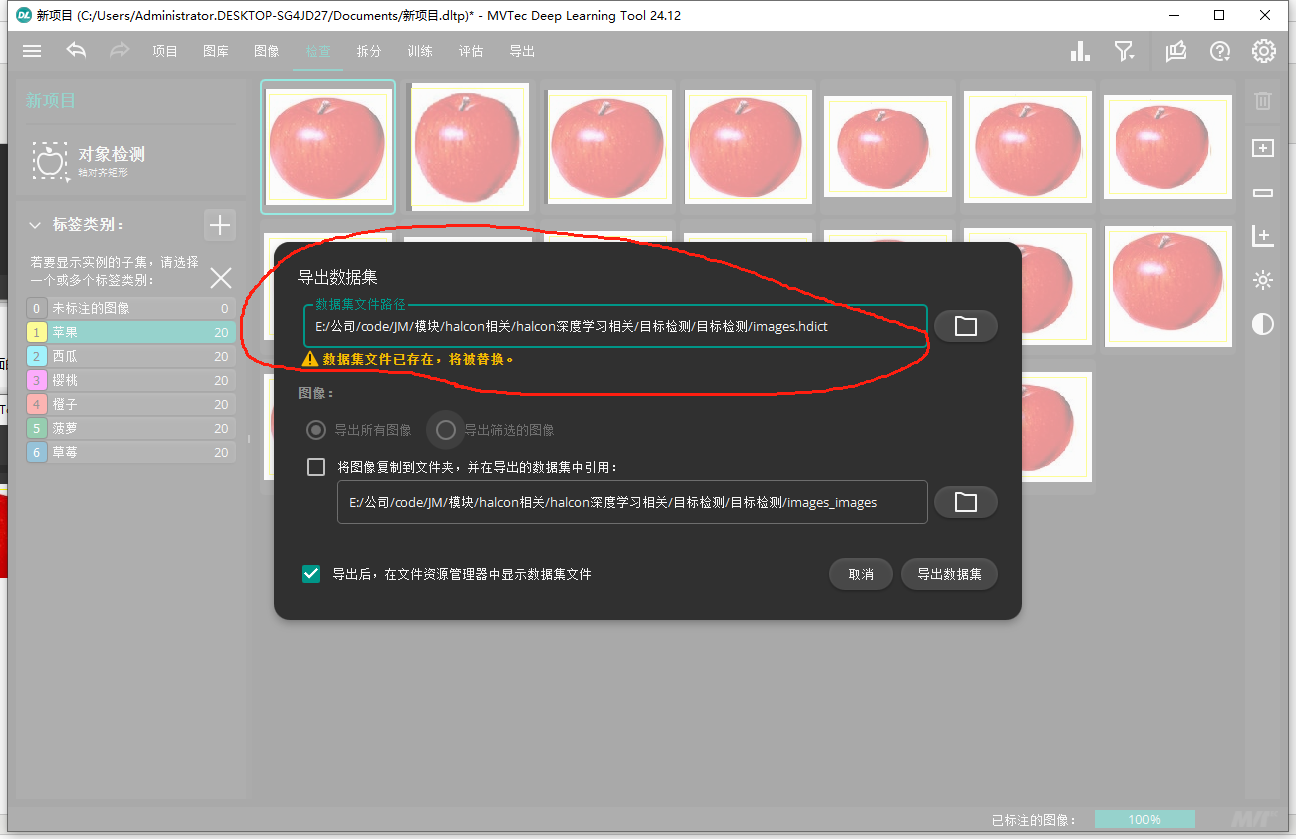Viewport: 1296px width, 839px height.
Task: Click the 苹果 label color swatch
Action: click(x=38, y=331)
